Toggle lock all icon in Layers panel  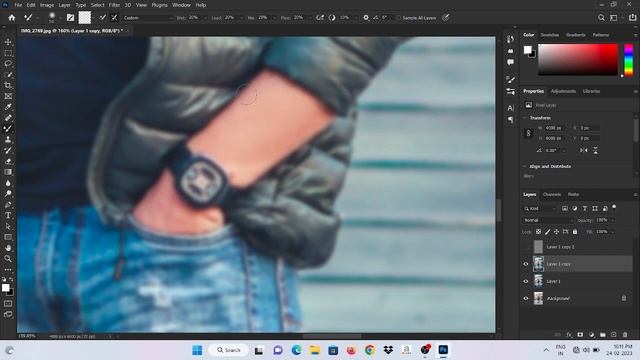click(575, 232)
